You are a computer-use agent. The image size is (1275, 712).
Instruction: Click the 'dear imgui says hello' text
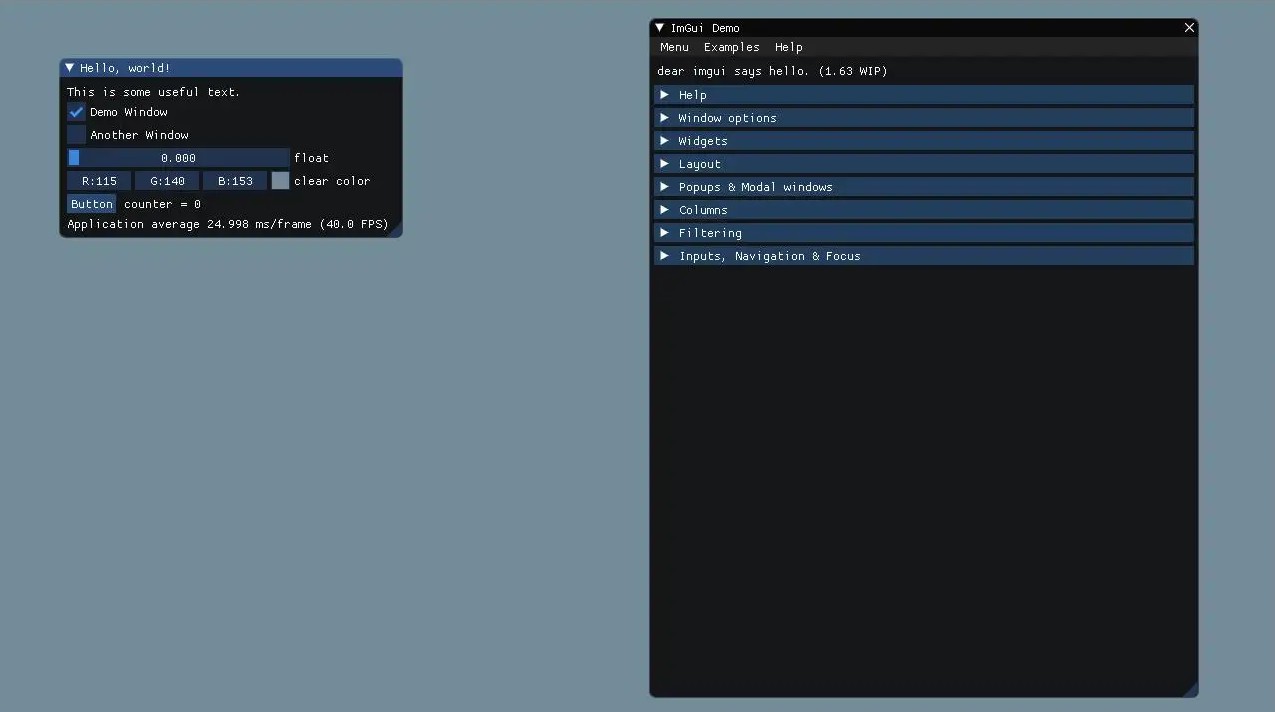pyautogui.click(x=772, y=71)
